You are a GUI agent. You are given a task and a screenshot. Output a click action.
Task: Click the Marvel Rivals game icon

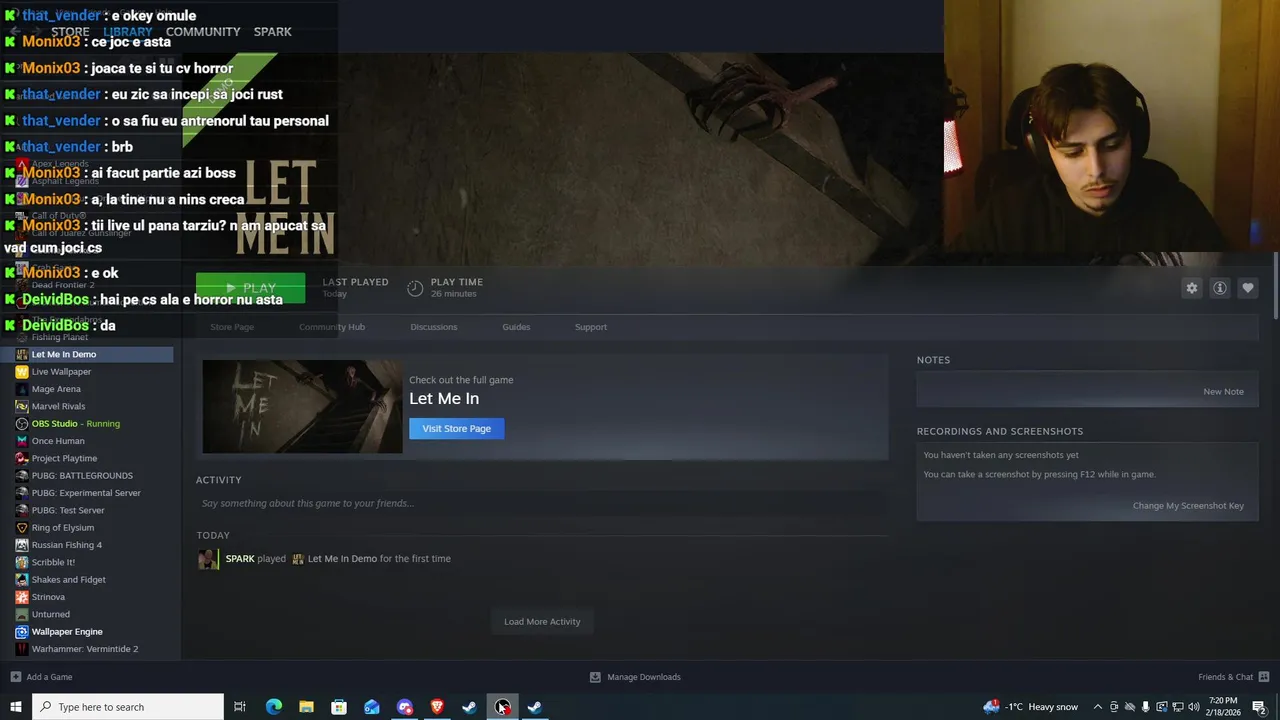22,406
